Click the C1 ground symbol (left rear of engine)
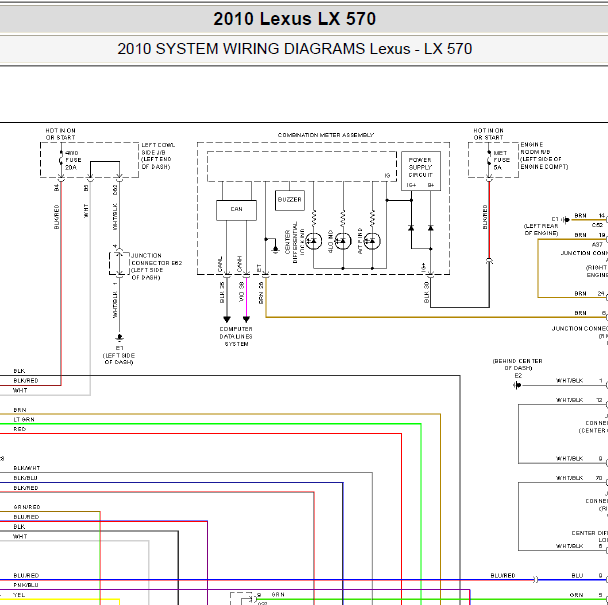 pyautogui.click(x=567, y=220)
